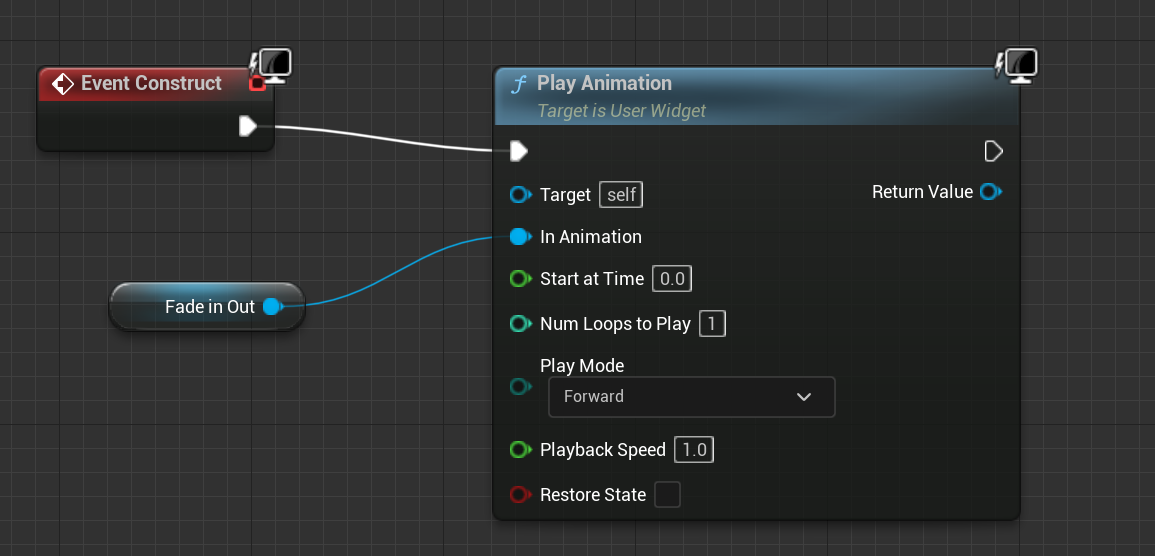Open the Play Mode Forward dropdown
Image resolution: width=1155 pixels, height=556 pixels.
click(x=692, y=397)
